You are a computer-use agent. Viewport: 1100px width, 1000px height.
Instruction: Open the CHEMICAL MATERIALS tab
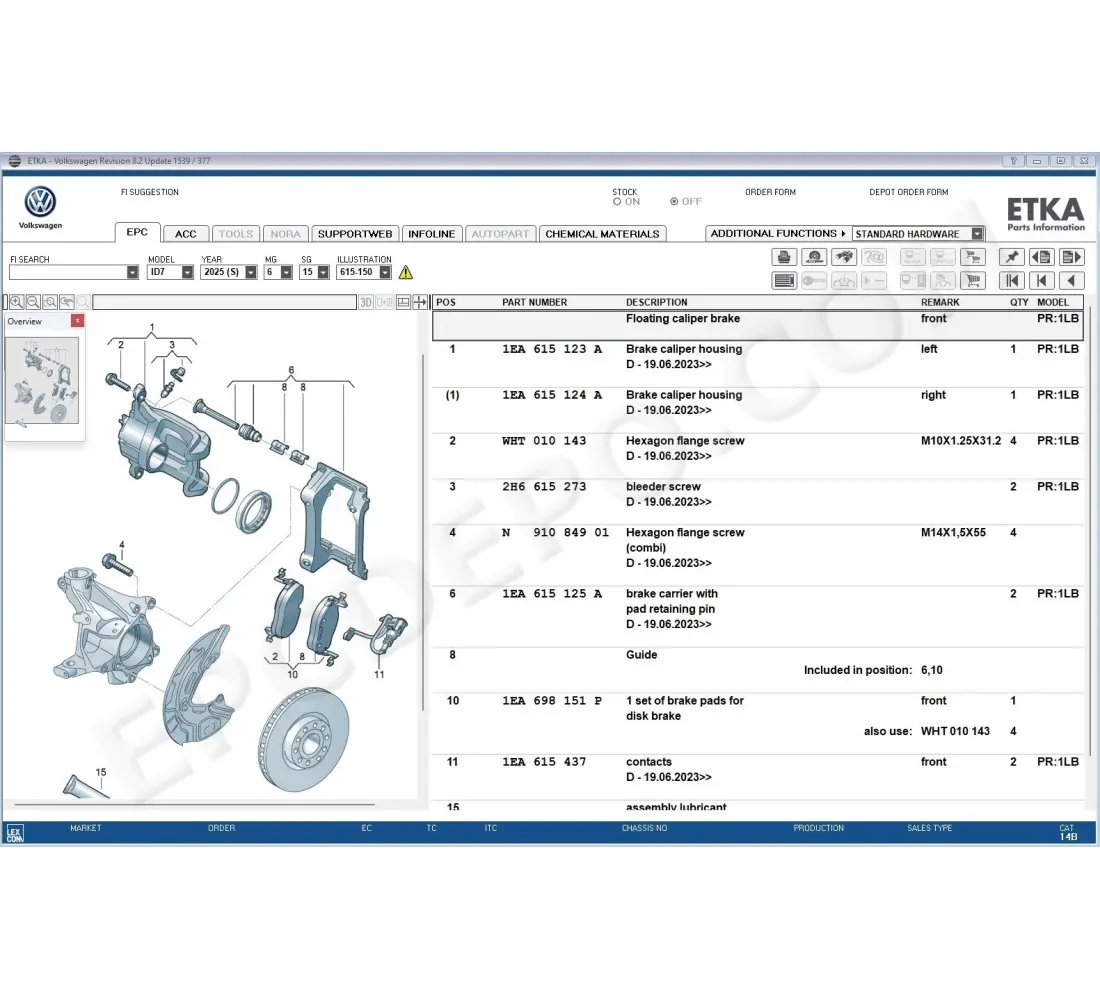tap(603, 234)
